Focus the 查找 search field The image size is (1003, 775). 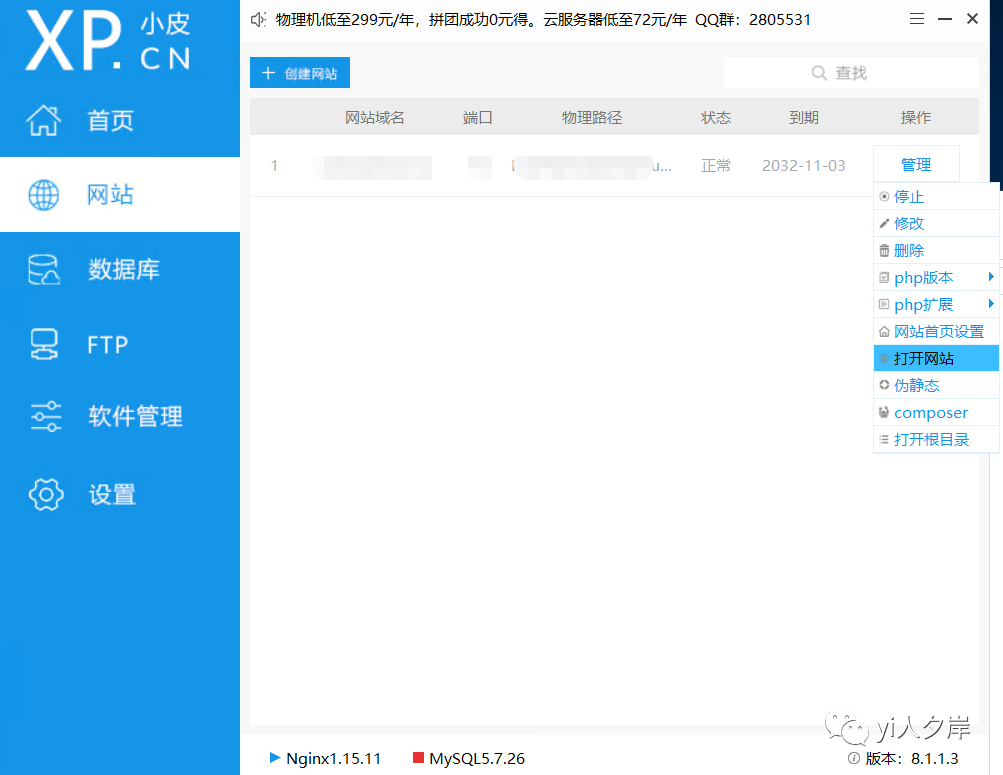point(851,73)
